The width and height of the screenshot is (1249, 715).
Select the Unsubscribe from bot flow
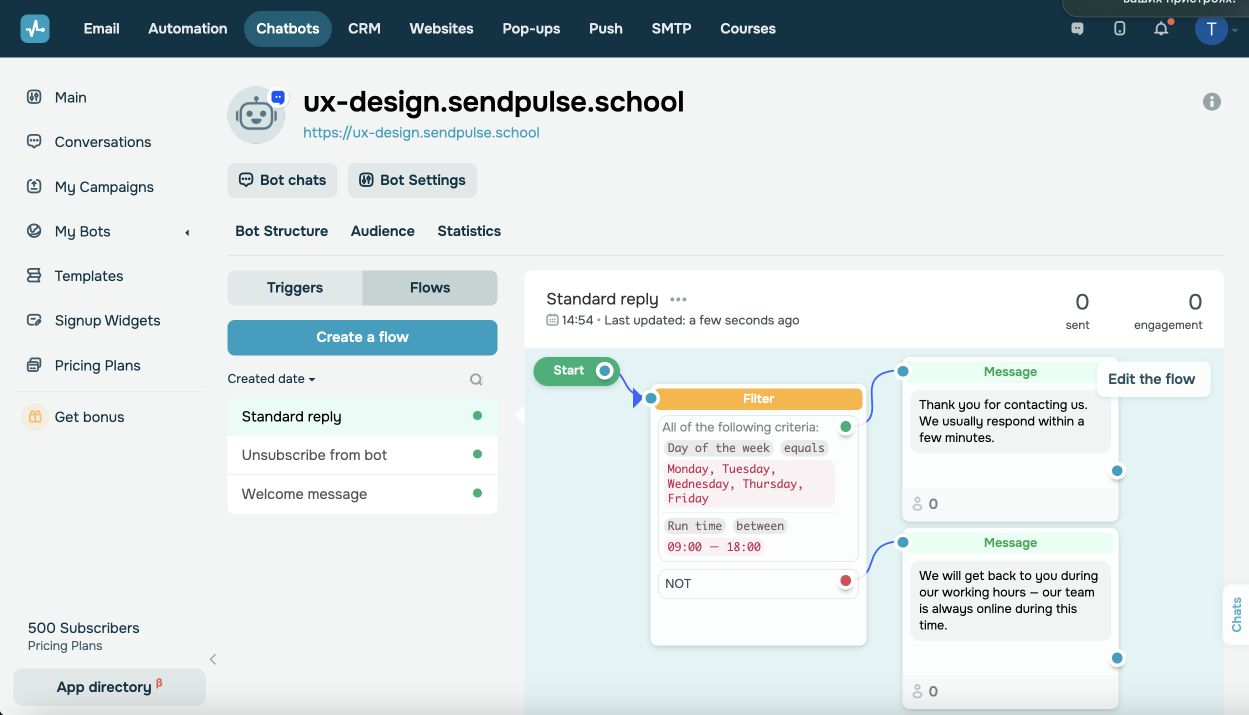[x=314, y=455]
